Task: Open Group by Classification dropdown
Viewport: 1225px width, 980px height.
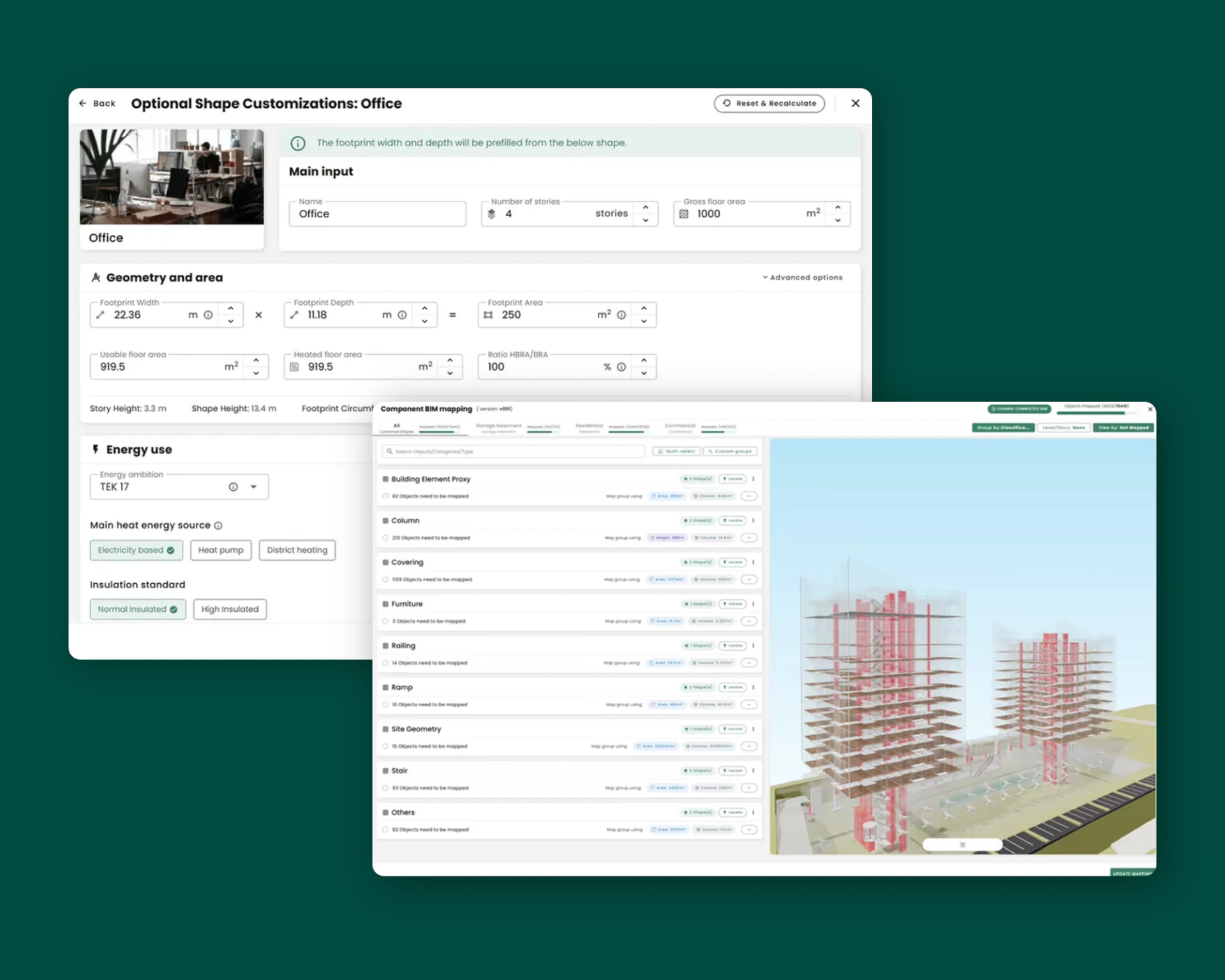Action: click(1004, 427)
